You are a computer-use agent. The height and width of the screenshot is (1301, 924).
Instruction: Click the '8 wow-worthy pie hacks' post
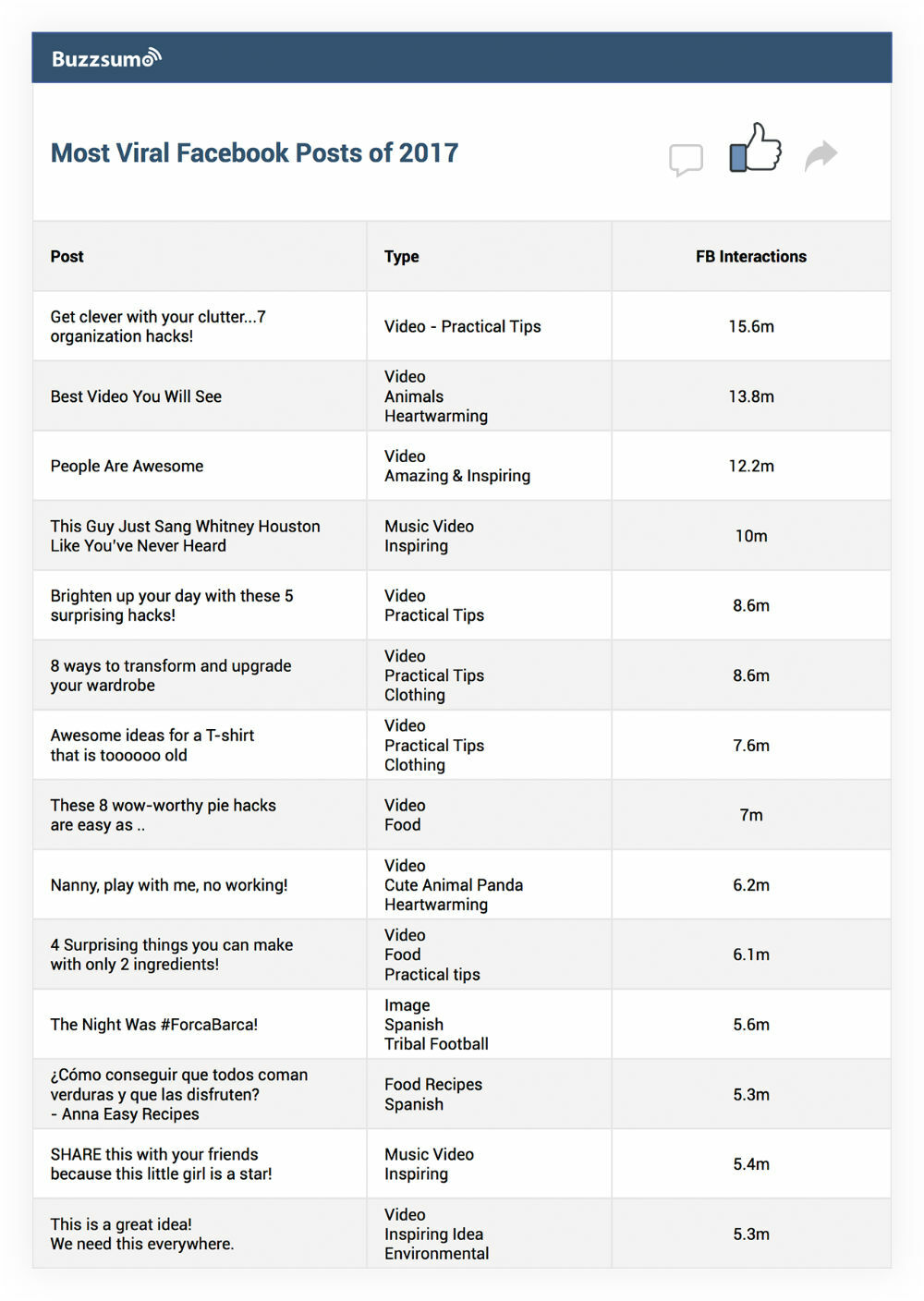(163, 815)
